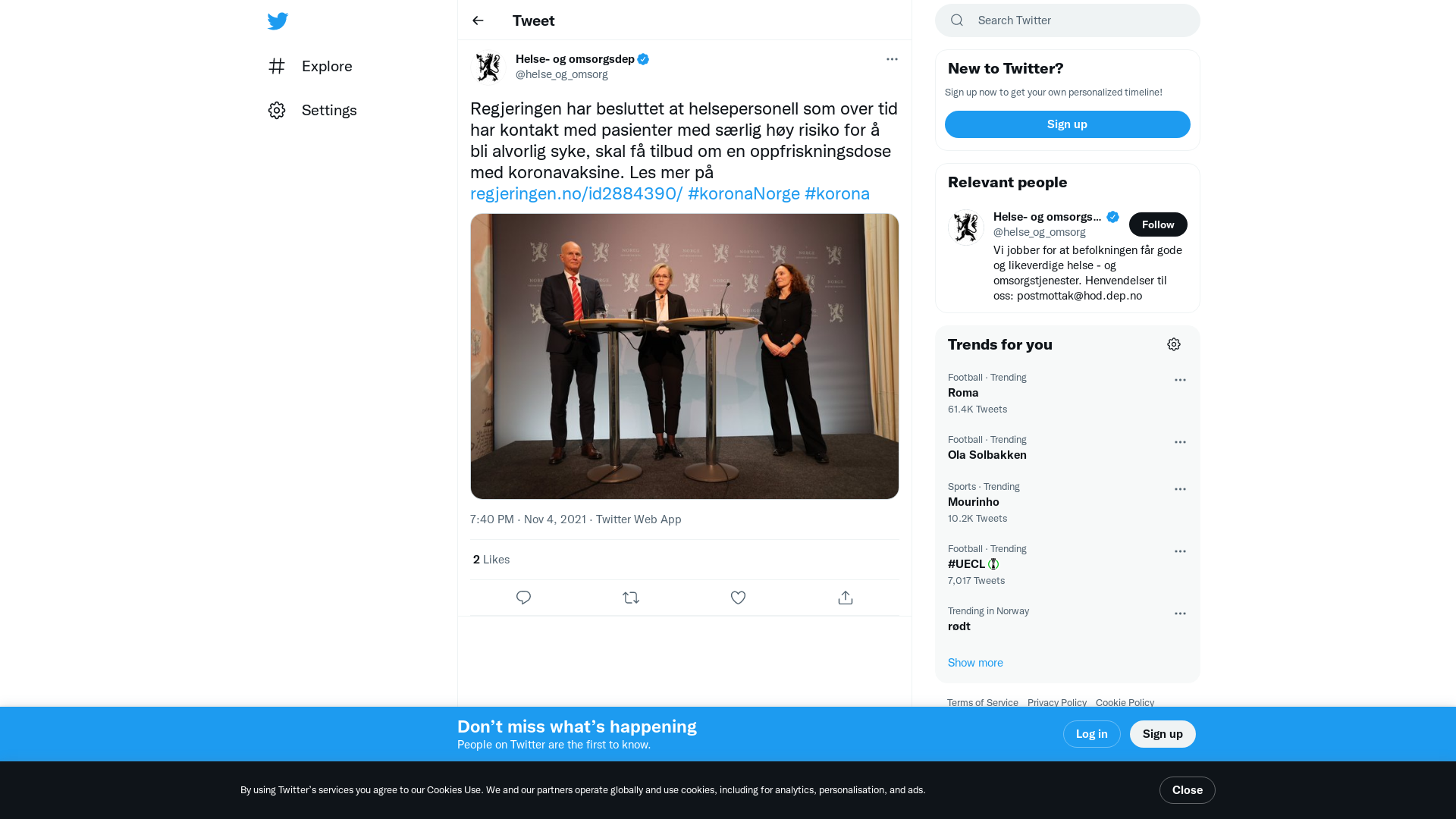
Task: Open the regjeringen.no link in tweet
Action: point(576,193)
